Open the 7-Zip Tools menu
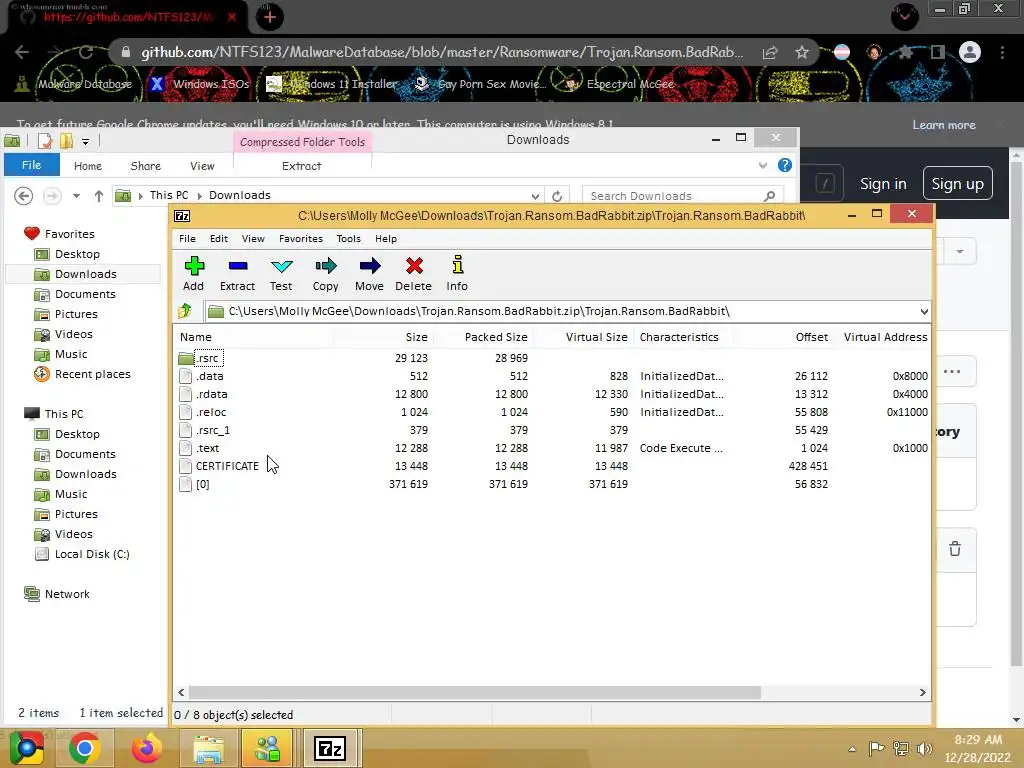The height and width of the screenshot is (768, 1024). pos(349,238)
